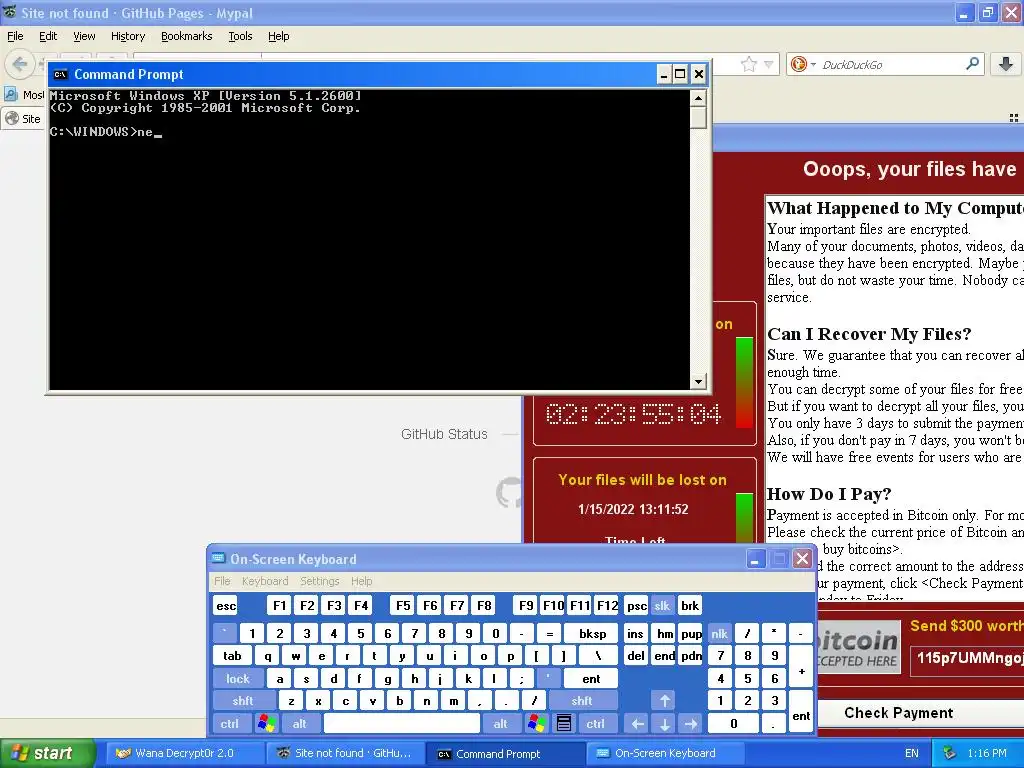Image resolution: width=1024 pixels, height=768 pixels.
Task: Toggle the right ctrl key on keyboard
Action: pos(595,724)
